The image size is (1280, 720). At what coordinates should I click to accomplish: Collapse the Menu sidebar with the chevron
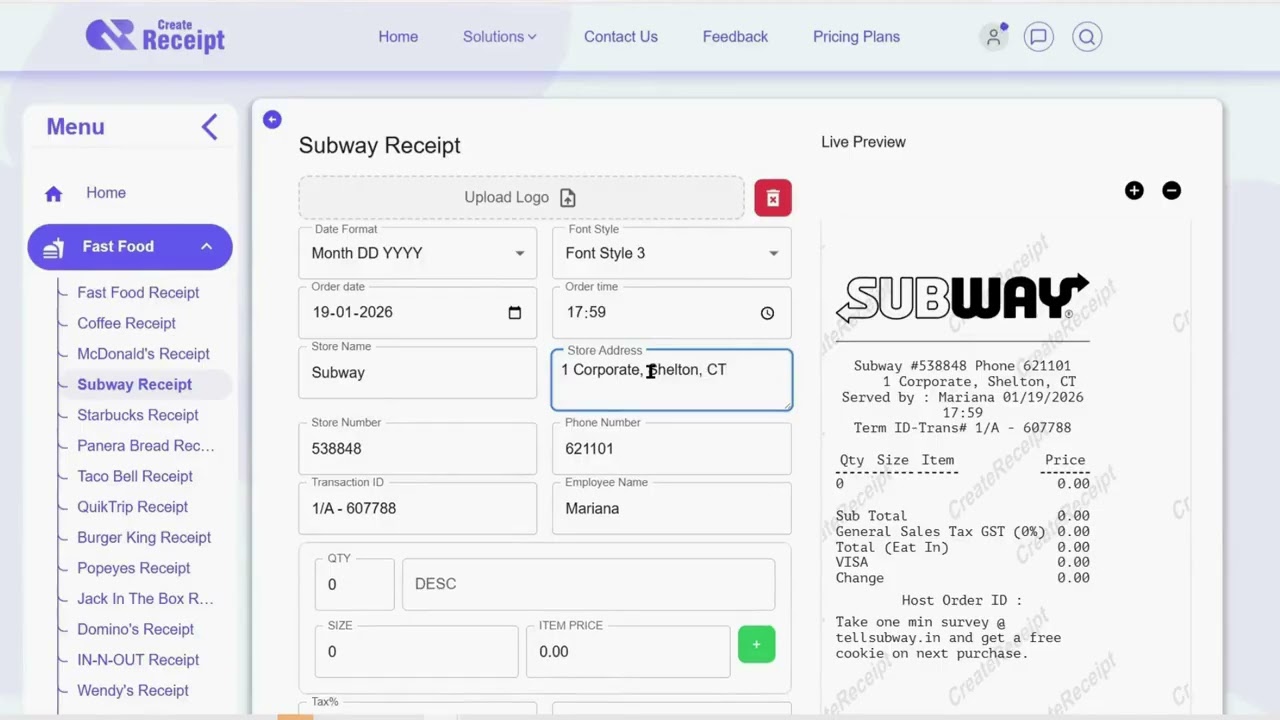(x=209, y=127)
